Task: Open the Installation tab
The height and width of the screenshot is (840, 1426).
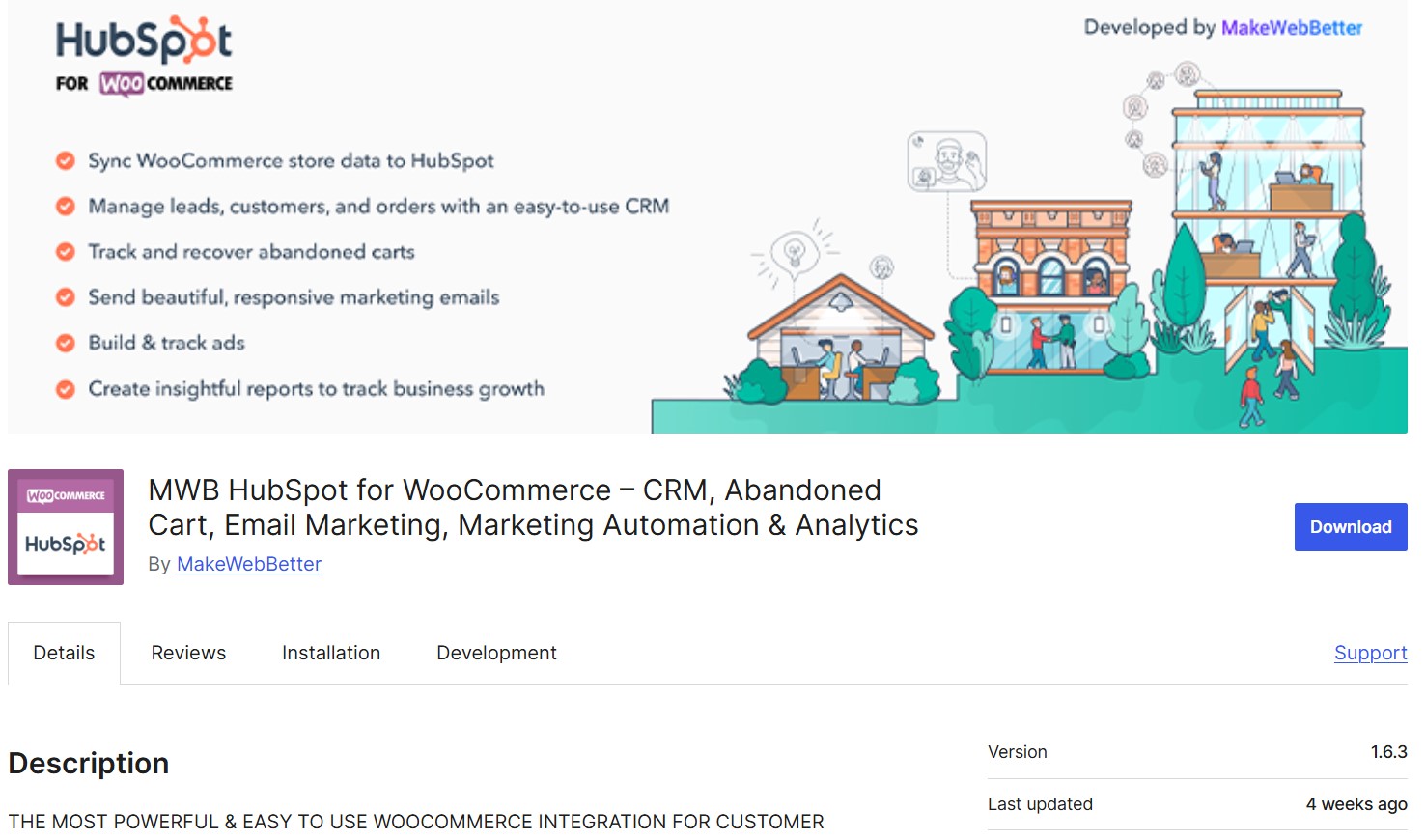Action: tap(330, 653)
